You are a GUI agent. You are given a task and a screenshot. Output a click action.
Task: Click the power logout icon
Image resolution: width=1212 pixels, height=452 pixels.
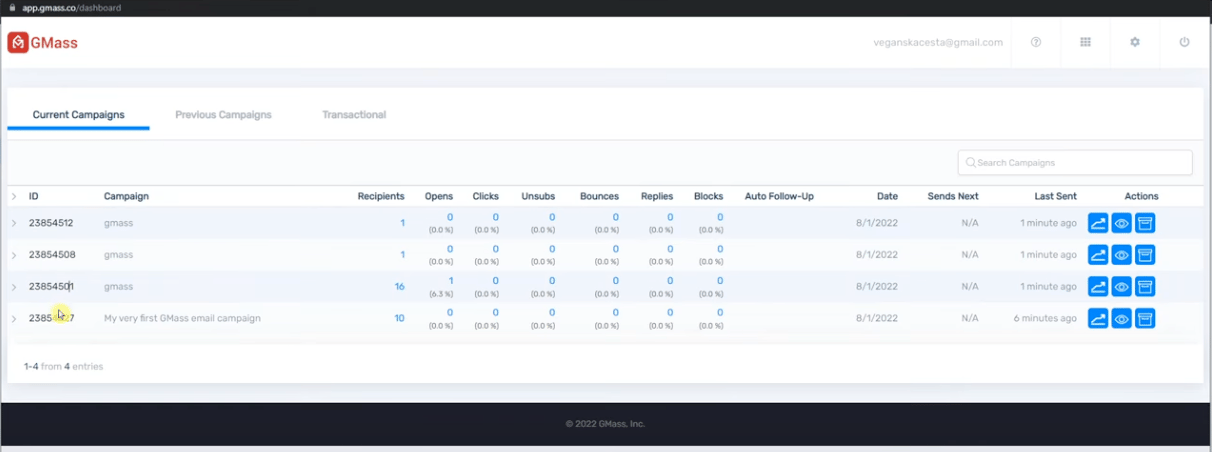tap(1184, 42)
